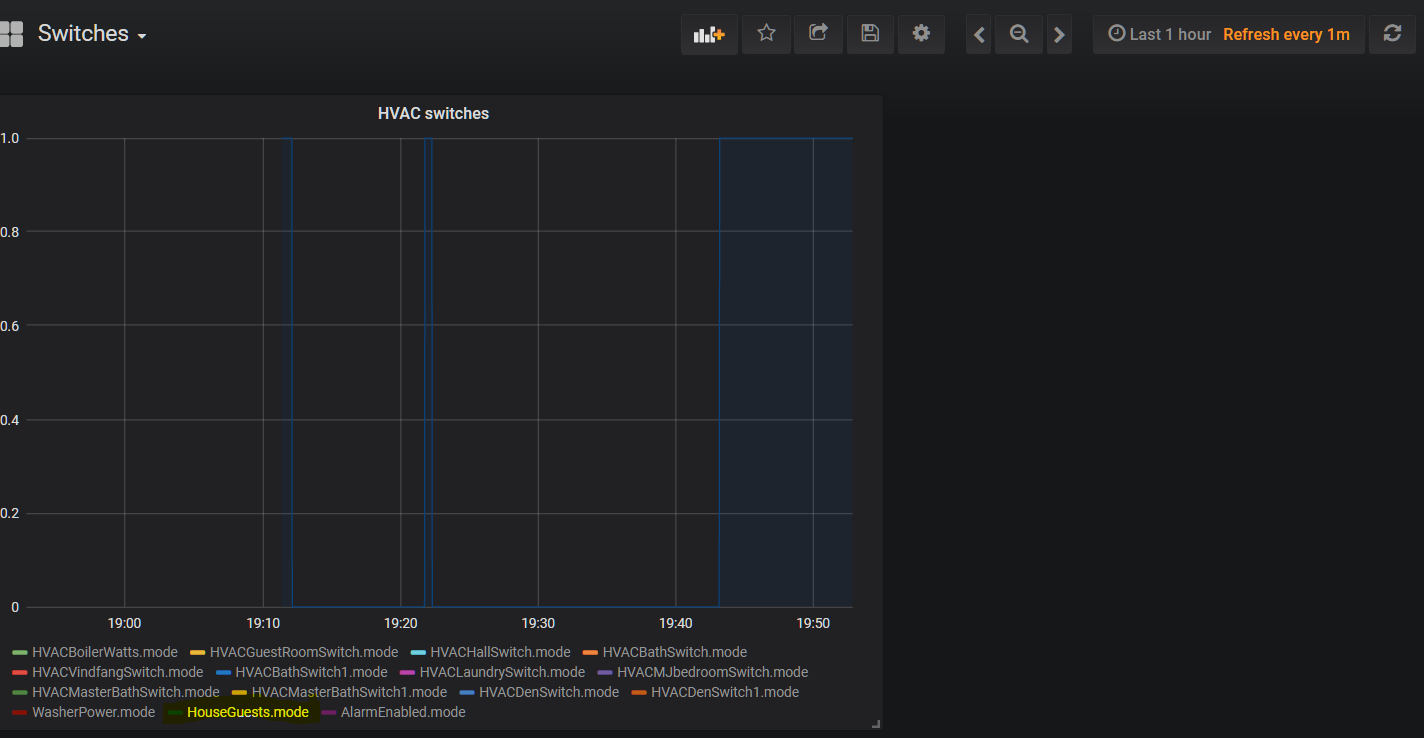
Task: Click the panel resize handle corner
Action: coord(876,723)
